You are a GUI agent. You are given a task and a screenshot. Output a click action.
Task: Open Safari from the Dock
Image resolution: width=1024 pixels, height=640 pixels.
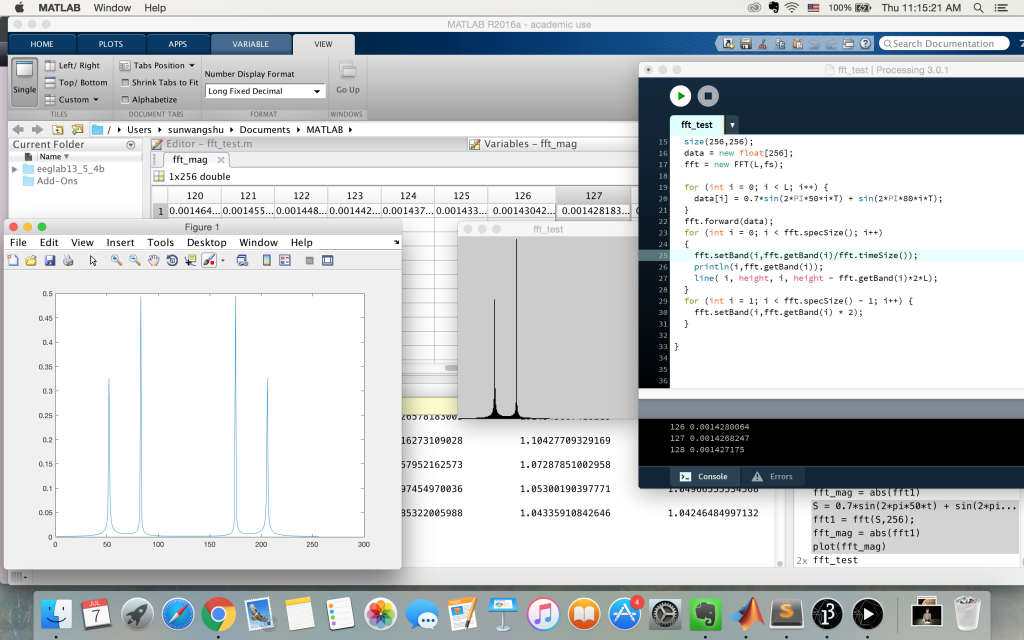pyautogui.click(x=178, y=615)
